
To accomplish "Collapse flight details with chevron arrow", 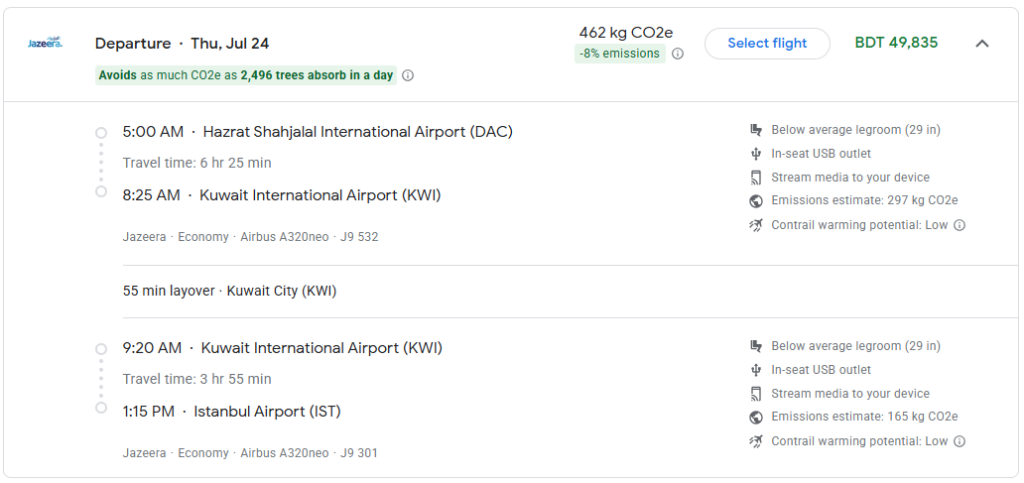I will [982, 44].
